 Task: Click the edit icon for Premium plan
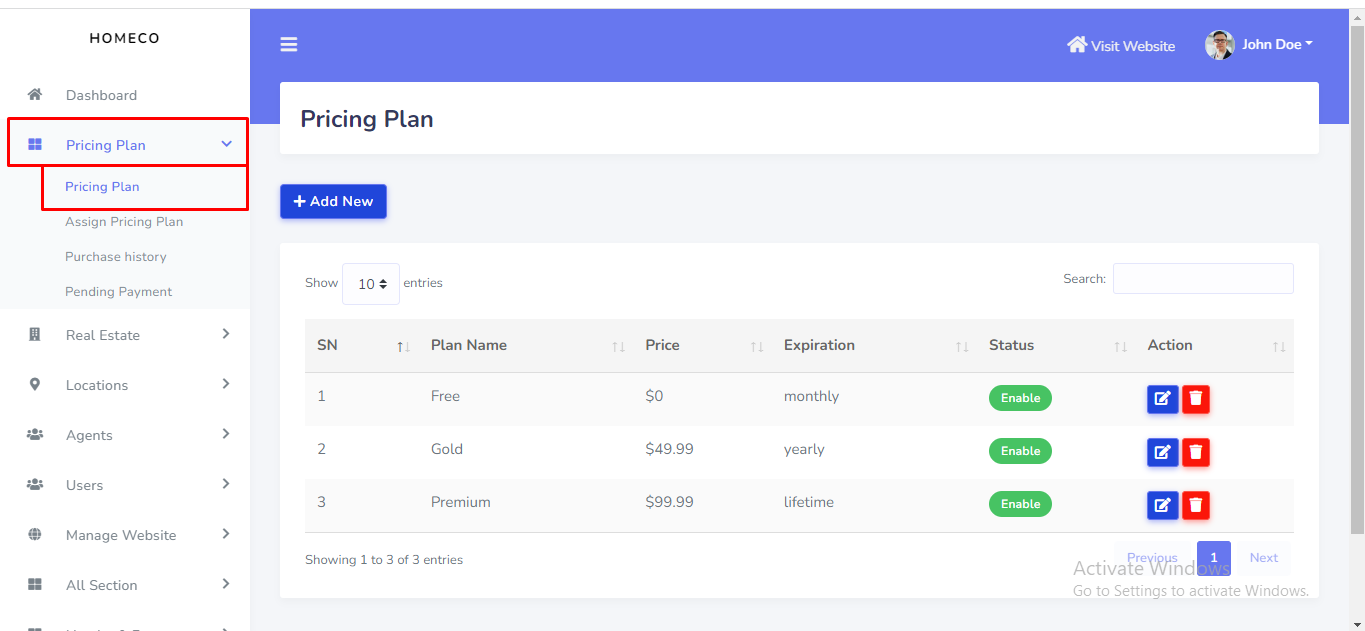coord(1161,505)
